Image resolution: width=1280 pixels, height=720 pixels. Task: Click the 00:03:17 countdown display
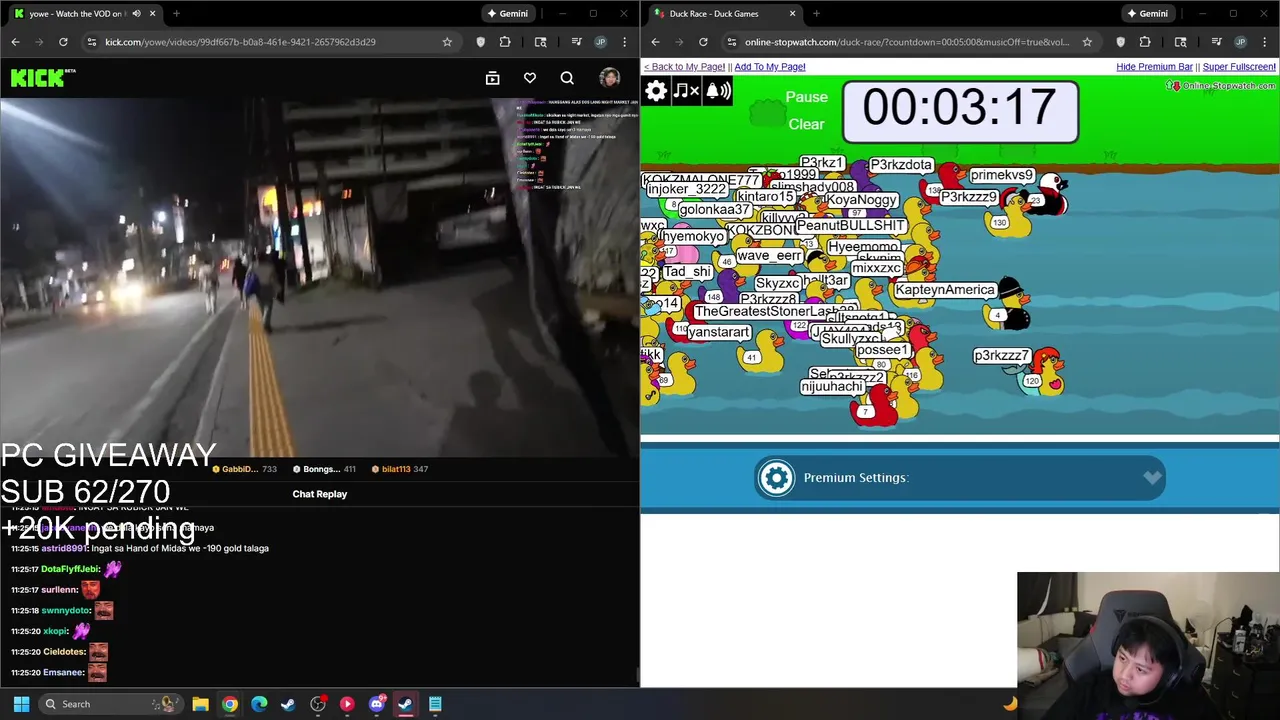point(960,109)
